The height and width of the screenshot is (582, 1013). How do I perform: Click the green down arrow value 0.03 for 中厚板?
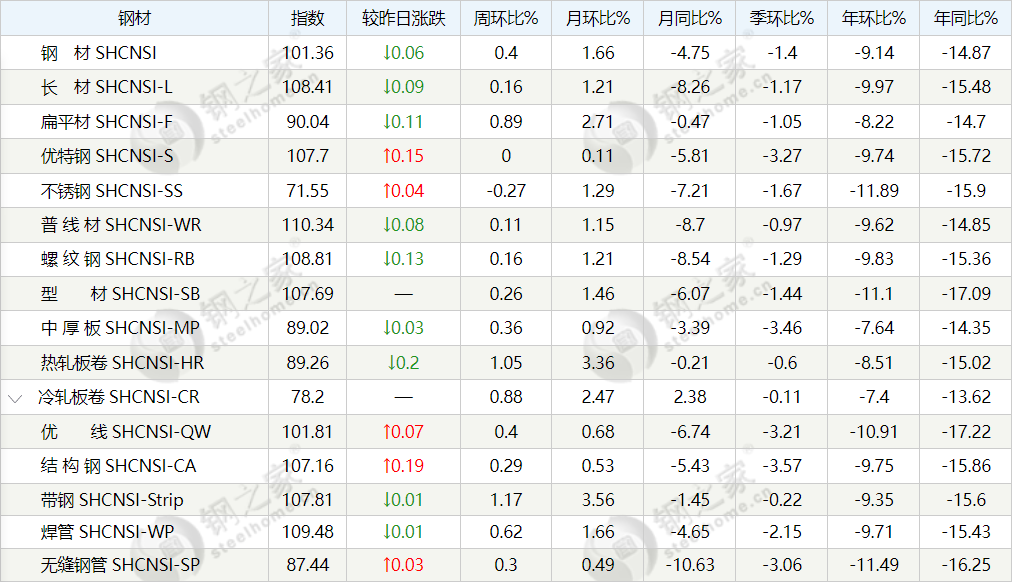tap(403, 328)
